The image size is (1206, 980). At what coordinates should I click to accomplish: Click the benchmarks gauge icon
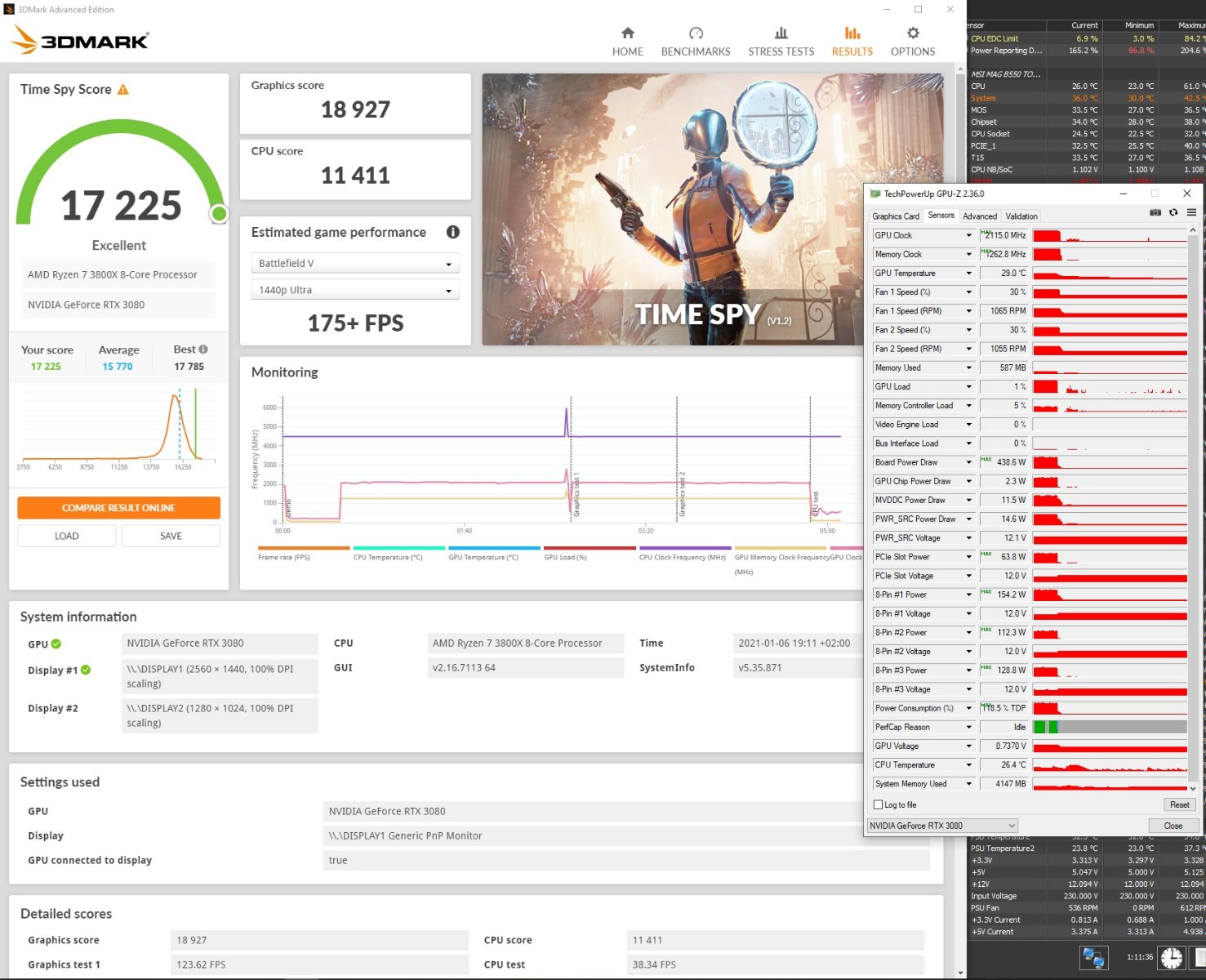[x=696, y=33]
